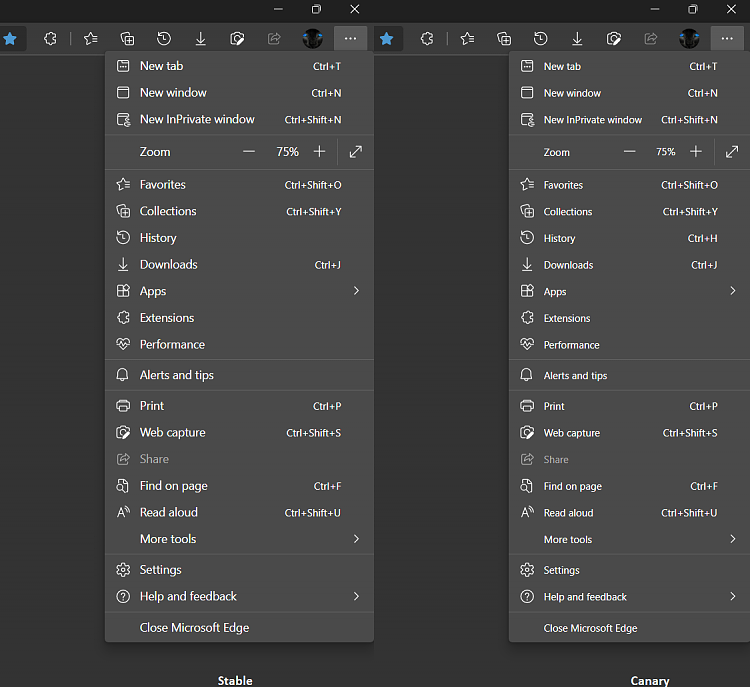Enter full screen from Stable menu zoom row
750x687 pixels.
point(356,152)
